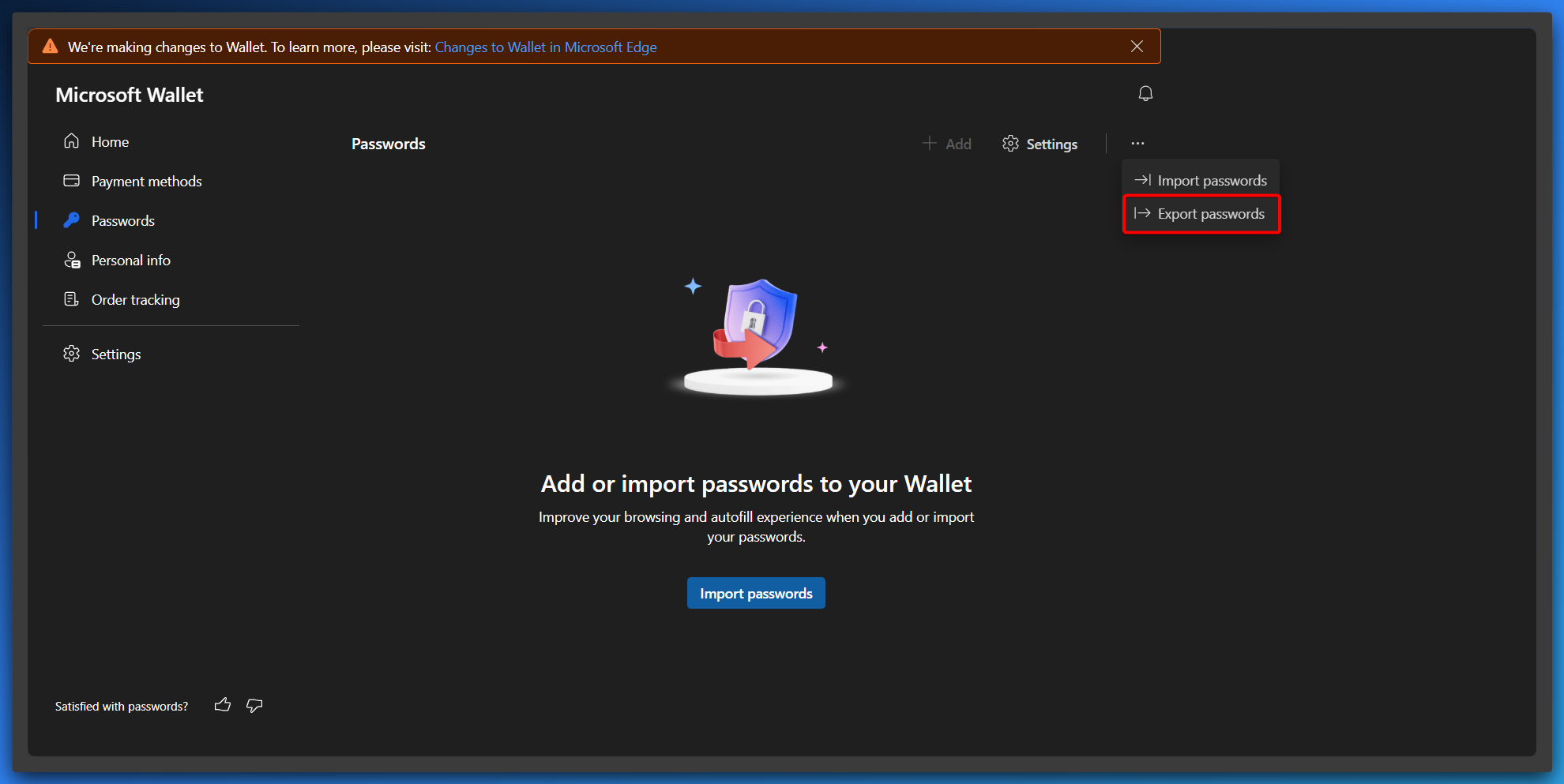
Task: Click the Personal info person icon
Action: point(72,260)
